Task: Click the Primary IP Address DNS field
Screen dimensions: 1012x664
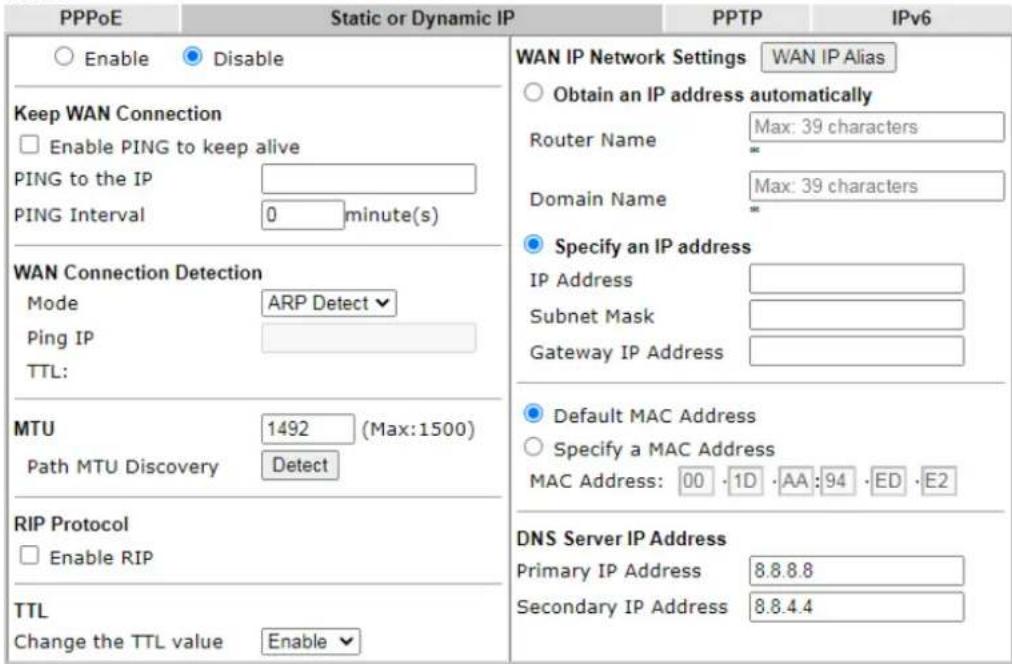Action: tap(856, 570)
